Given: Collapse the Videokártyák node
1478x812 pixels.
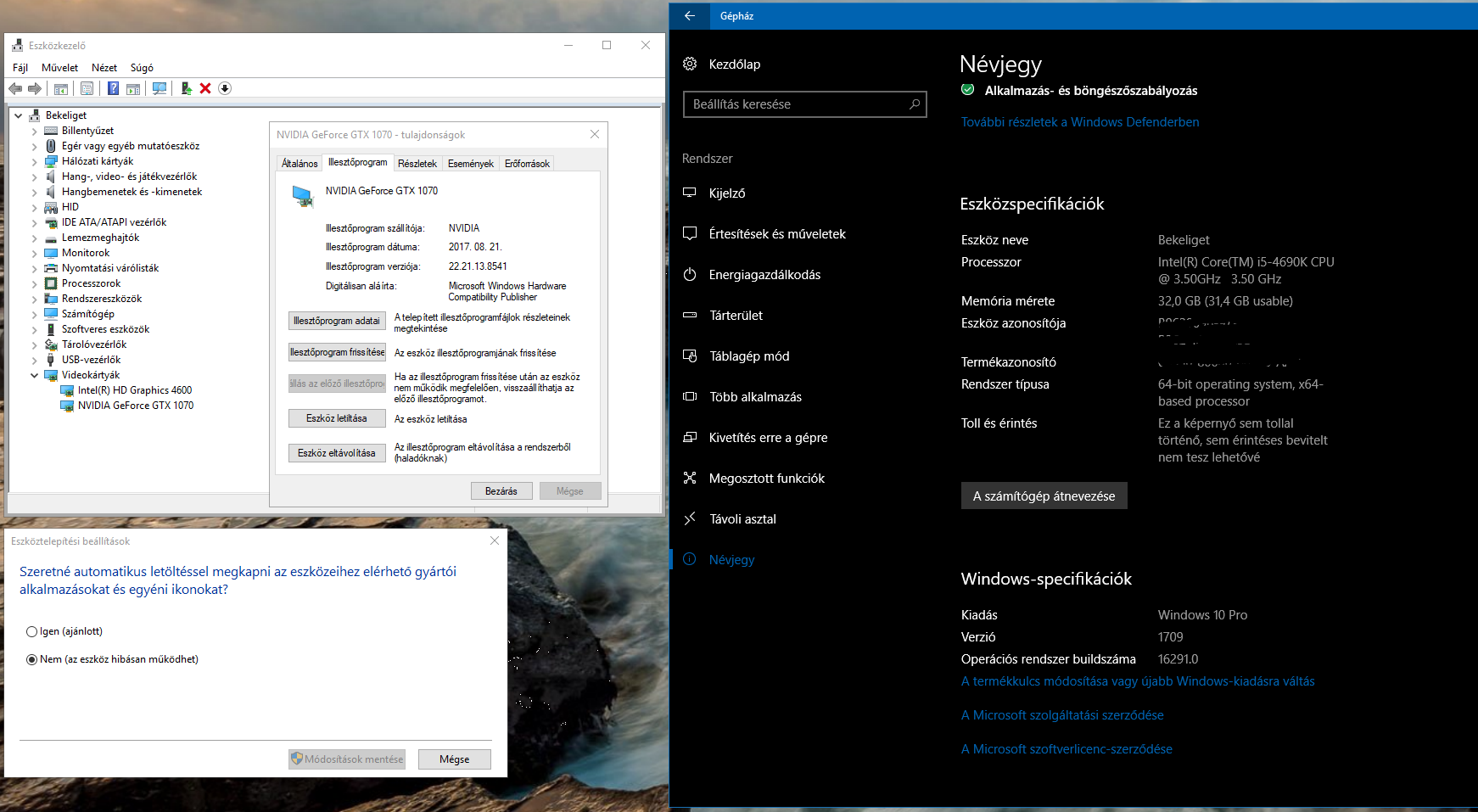Looking at the screenshot, I should (34, 375).
